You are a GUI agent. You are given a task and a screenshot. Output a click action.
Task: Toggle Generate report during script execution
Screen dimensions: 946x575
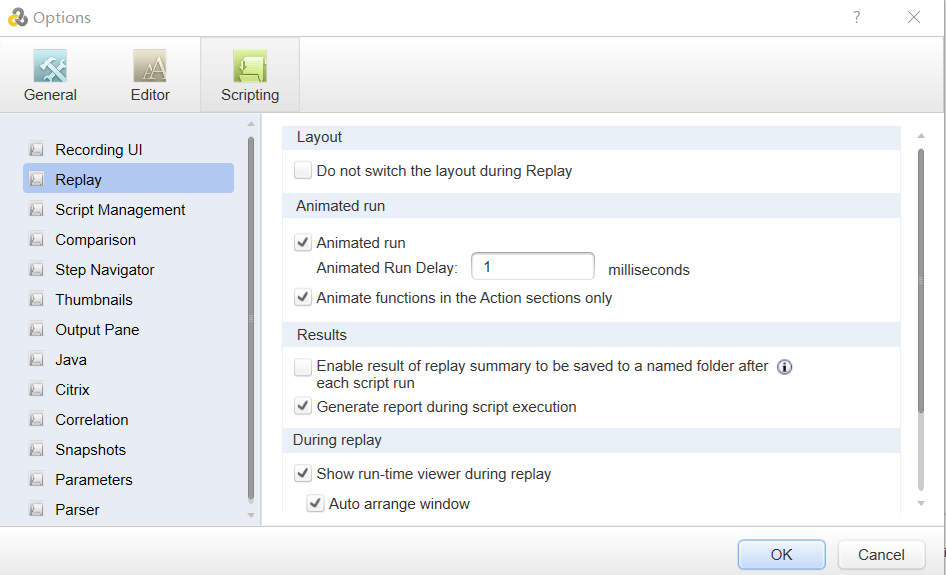click(303, 406)
